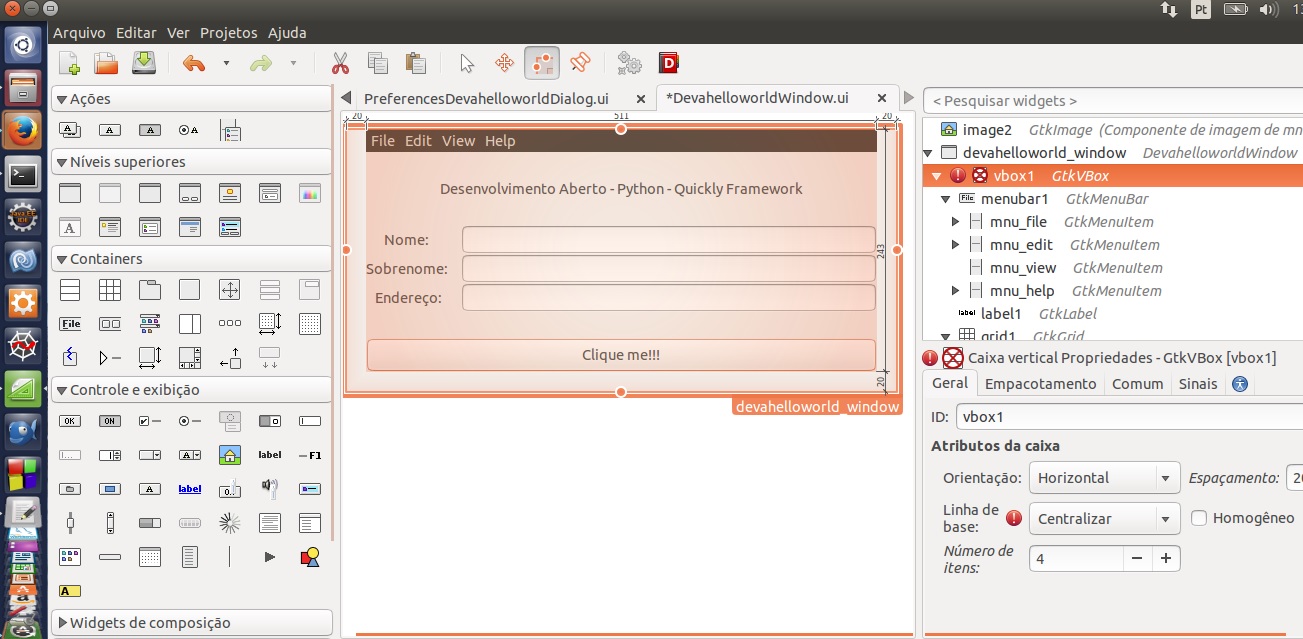Click the Save project icon in toolbar
The image size is (1303, 639).
tap(145, 64)
